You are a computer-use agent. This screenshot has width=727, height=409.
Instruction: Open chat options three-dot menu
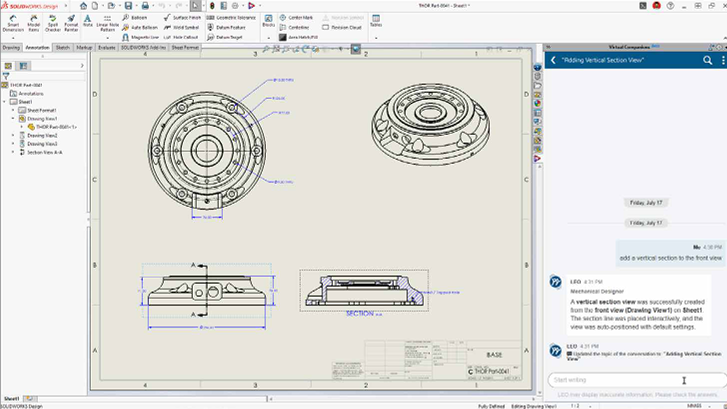pyautogui.click(x=723, y=60)
